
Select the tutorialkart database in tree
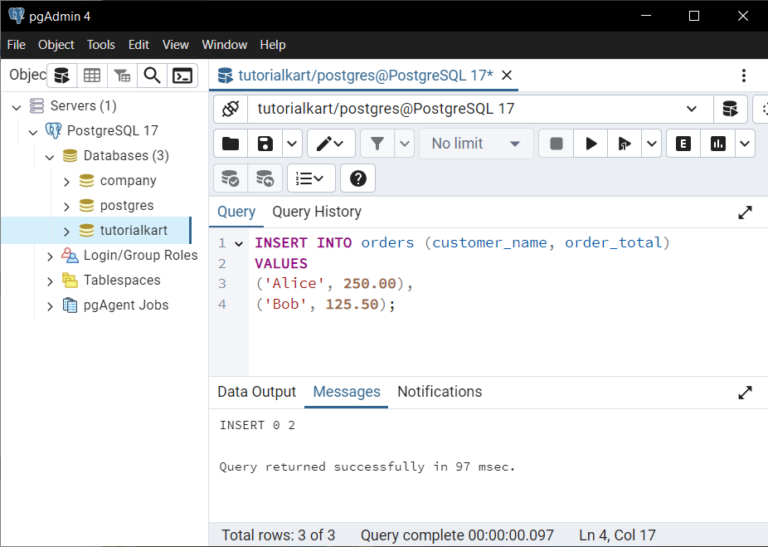coord(134,230)
